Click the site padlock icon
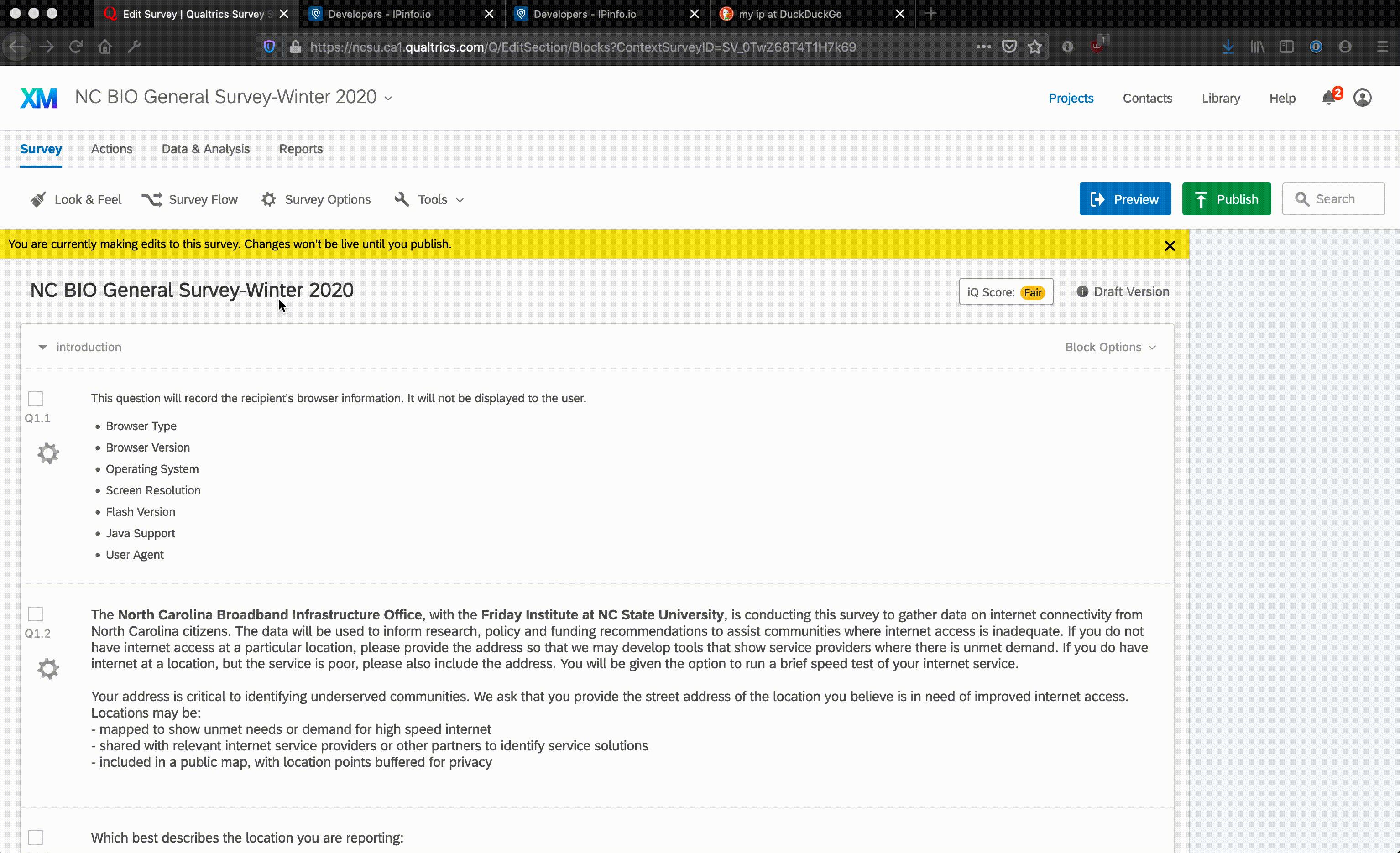 click(x=295, y=47)
